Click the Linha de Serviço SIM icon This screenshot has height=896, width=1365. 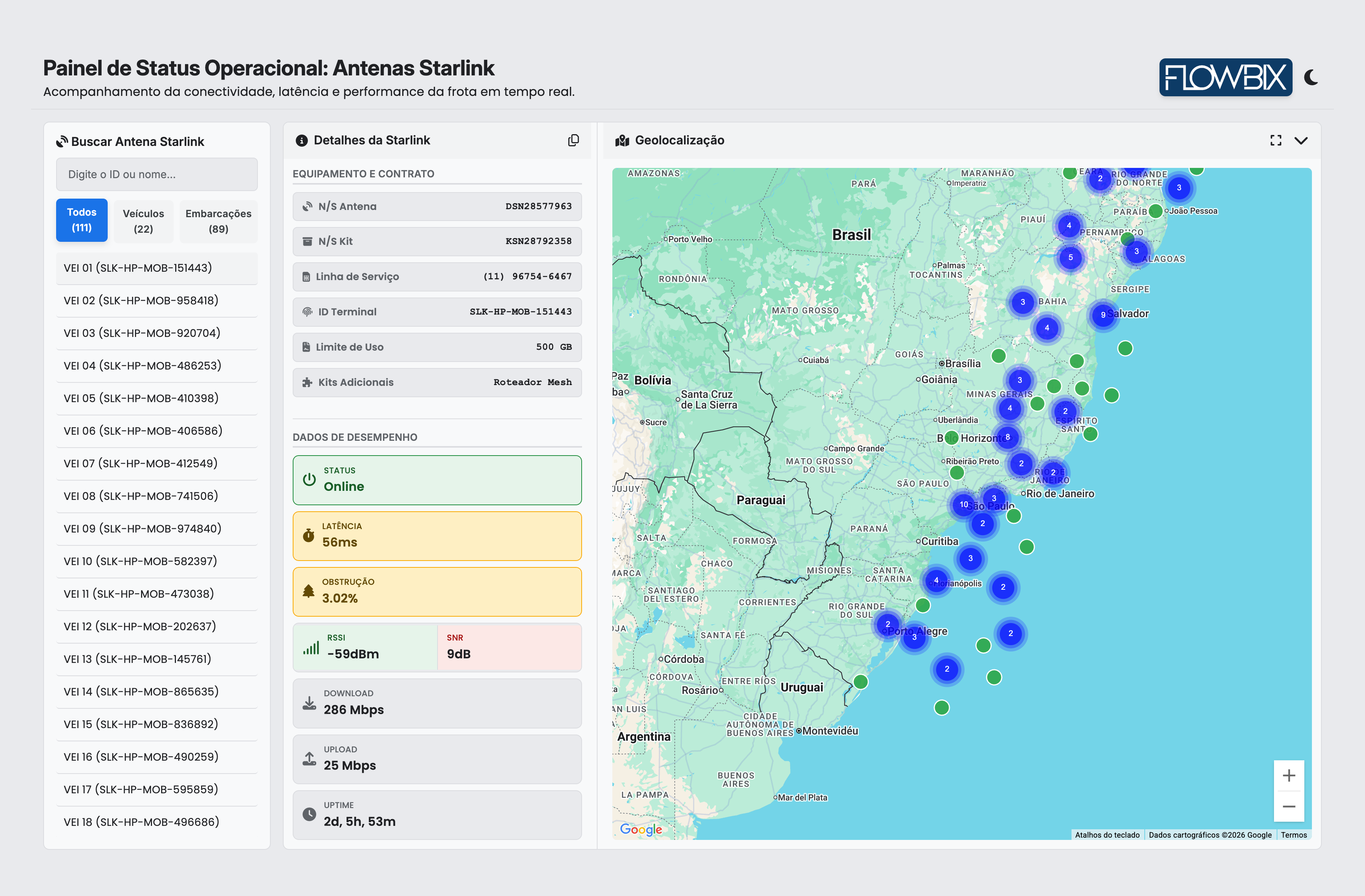tap(307, 277)
